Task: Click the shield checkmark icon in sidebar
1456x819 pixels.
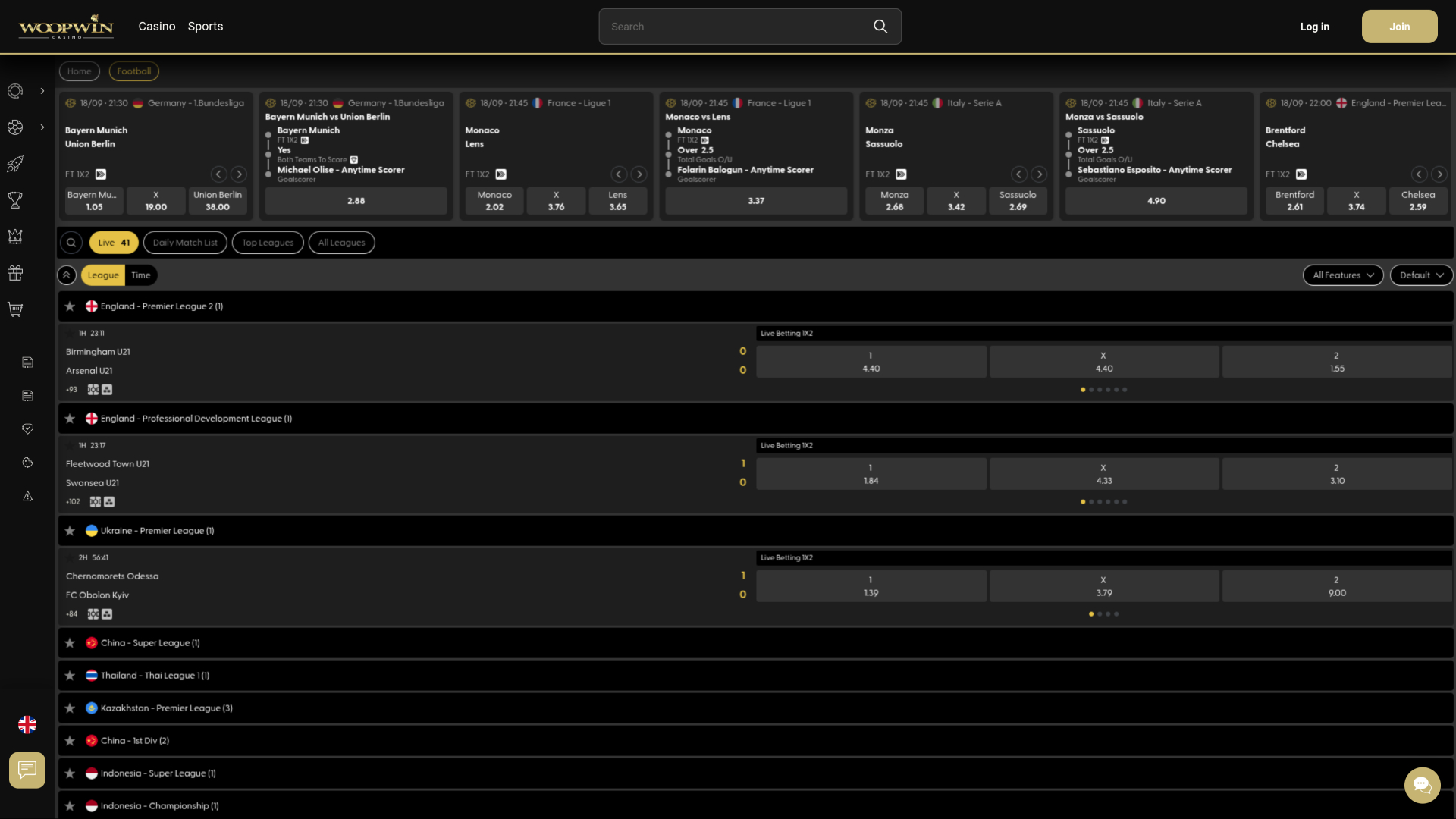Action: [27, 429]
